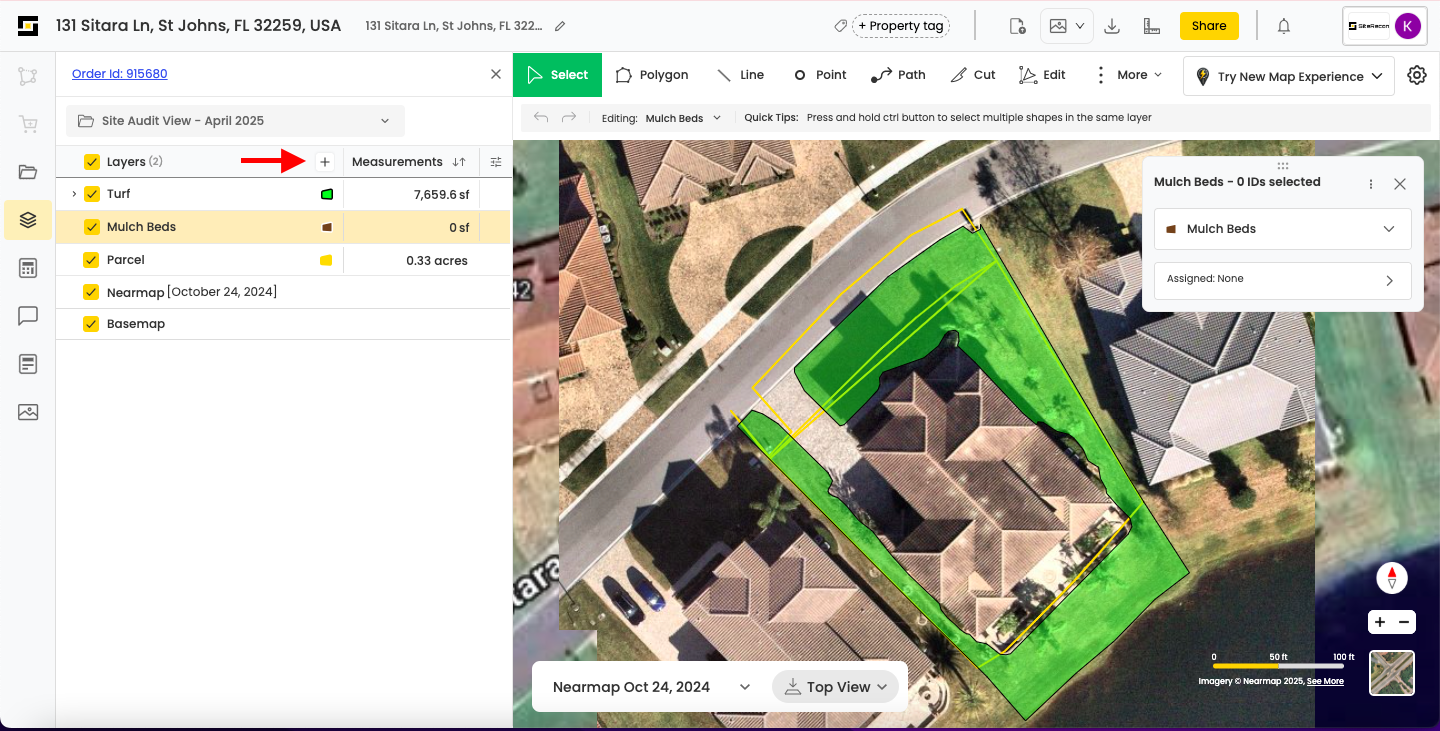Open the notifications bell
Image resolution: width=1440 pixels, height=731 pixels.
click(1284, 26)
